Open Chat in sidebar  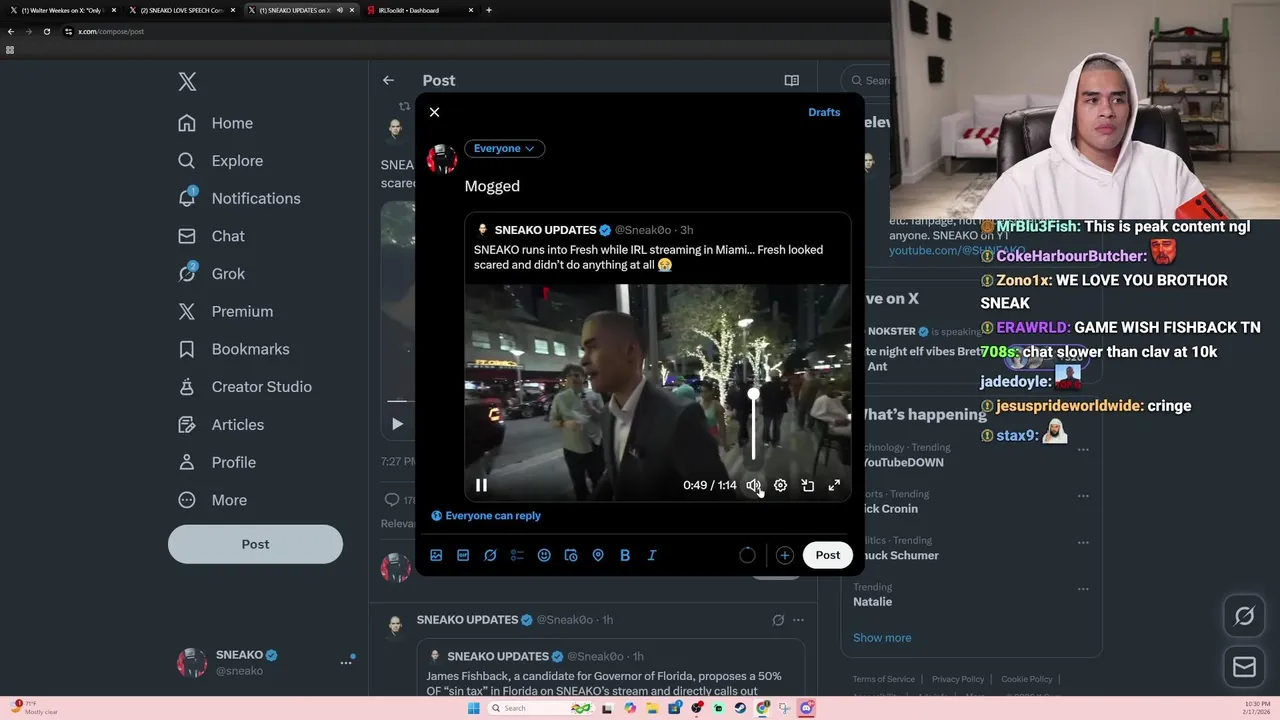(x=211, y=236)
